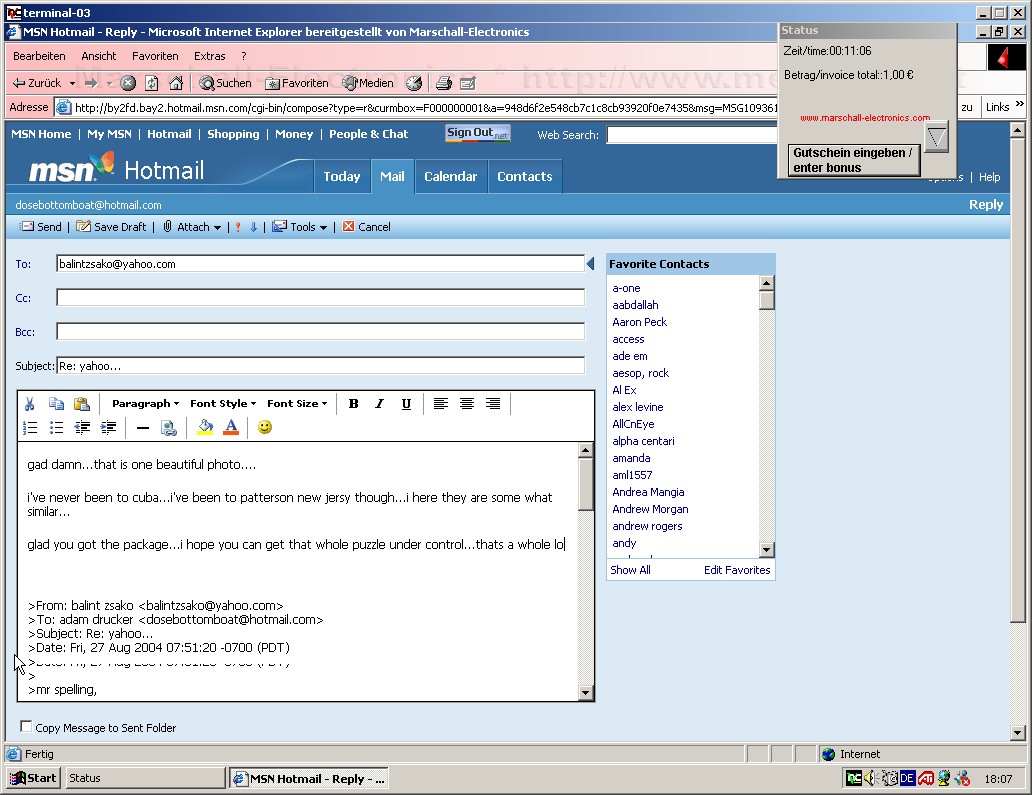
Task: Toggle Underline formatting
Action: (x=406, y=403)
